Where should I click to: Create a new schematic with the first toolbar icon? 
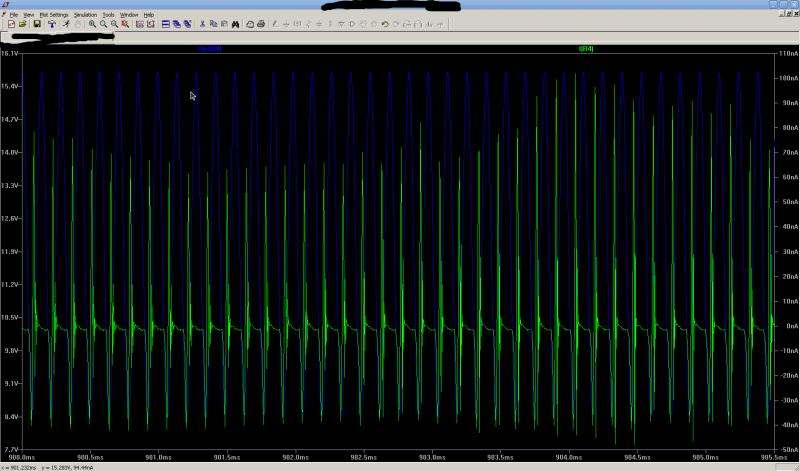click(x=11, y=24)
